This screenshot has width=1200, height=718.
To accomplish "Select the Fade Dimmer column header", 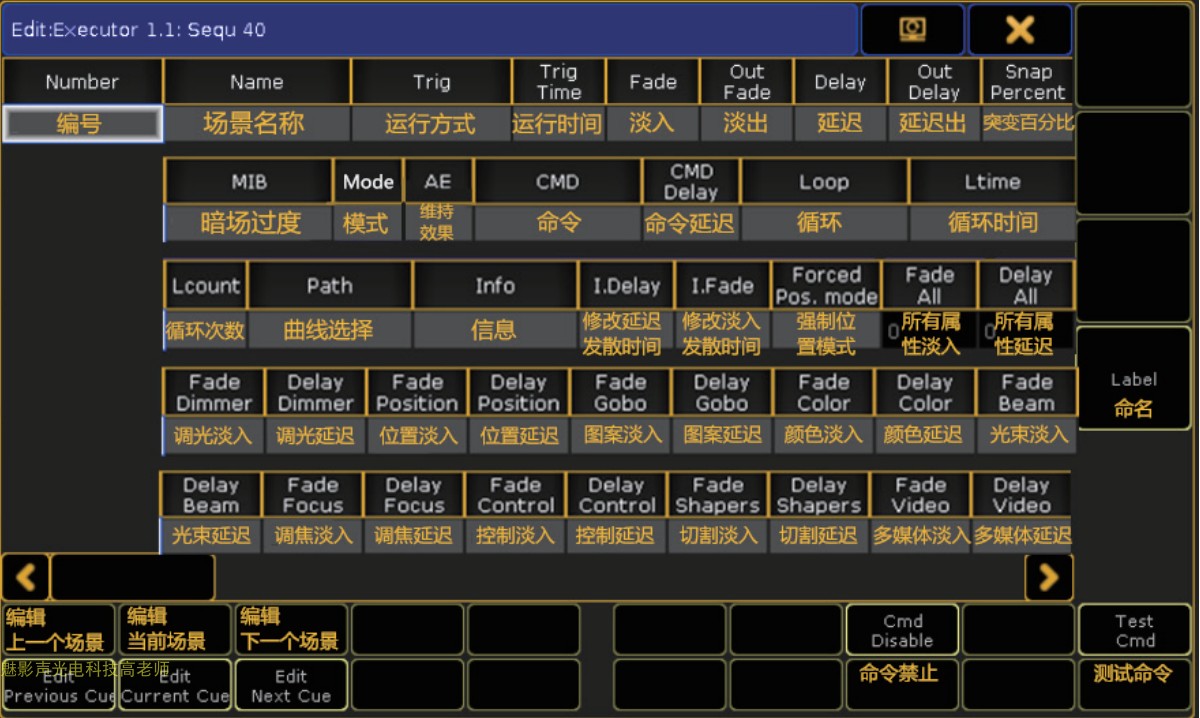I will coord(214,392).
